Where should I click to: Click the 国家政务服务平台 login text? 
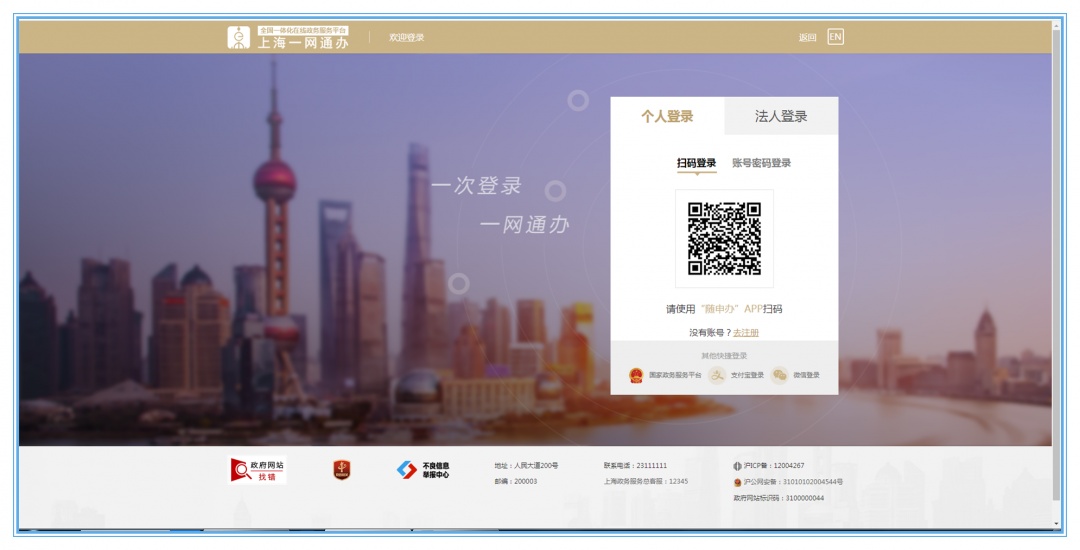pos(675,375)
